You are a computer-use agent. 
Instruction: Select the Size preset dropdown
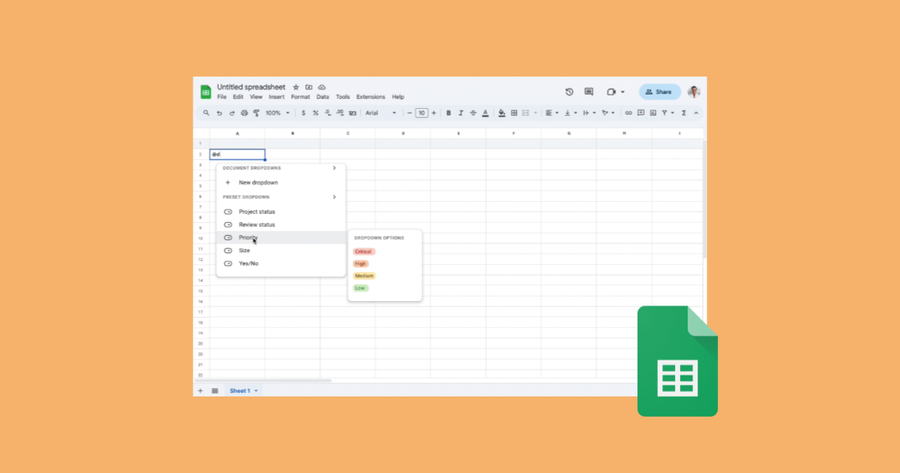pos(281,250)
